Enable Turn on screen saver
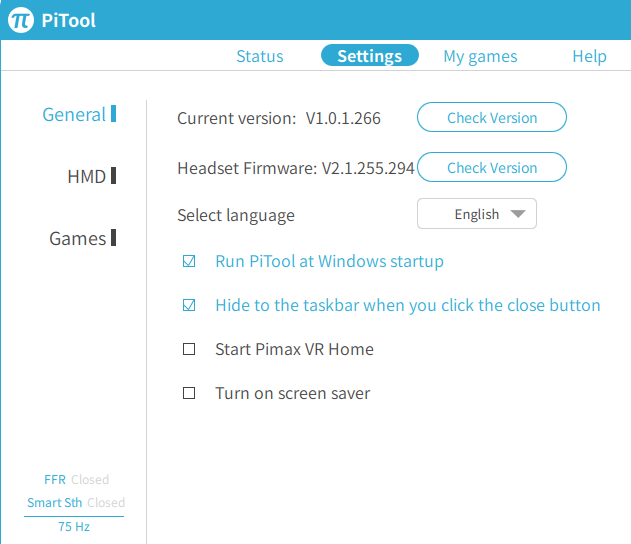This screenshot has height=544, width=631. (x=189, y=394)
